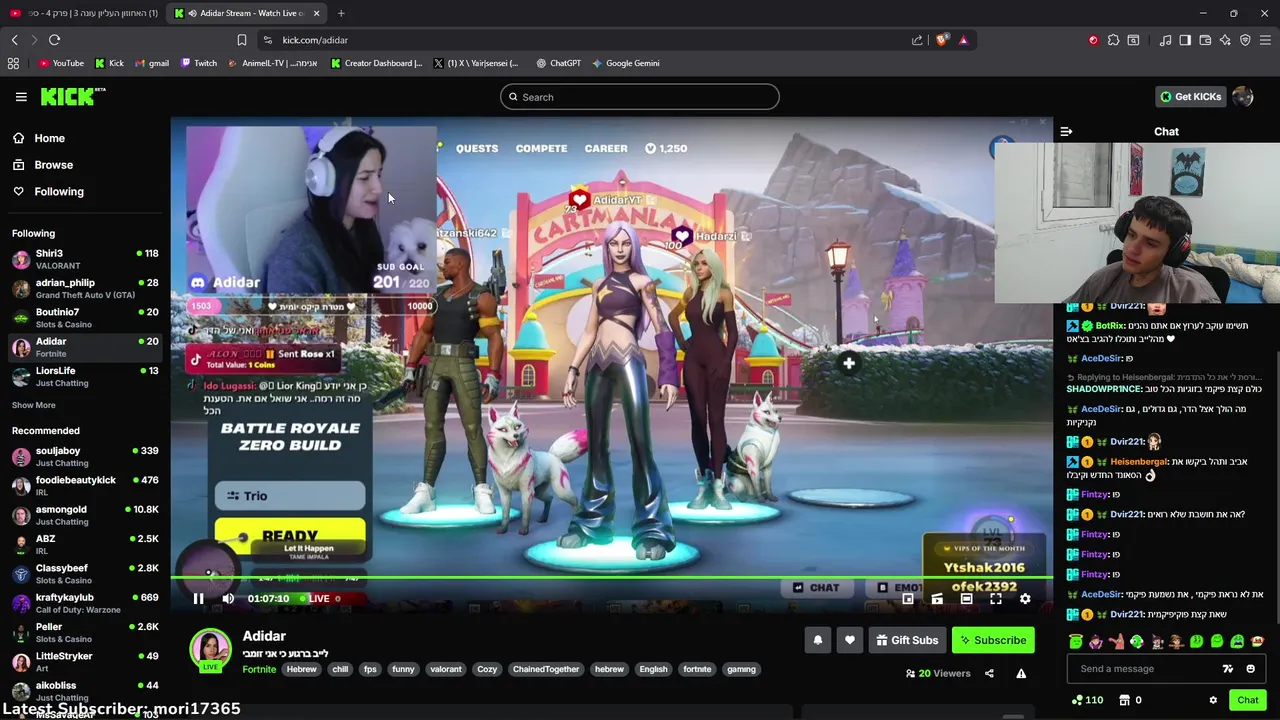Viewport: 1280px width, 720px height.
Task: Toggle theater mode in video player
Action: coord(966,599)
